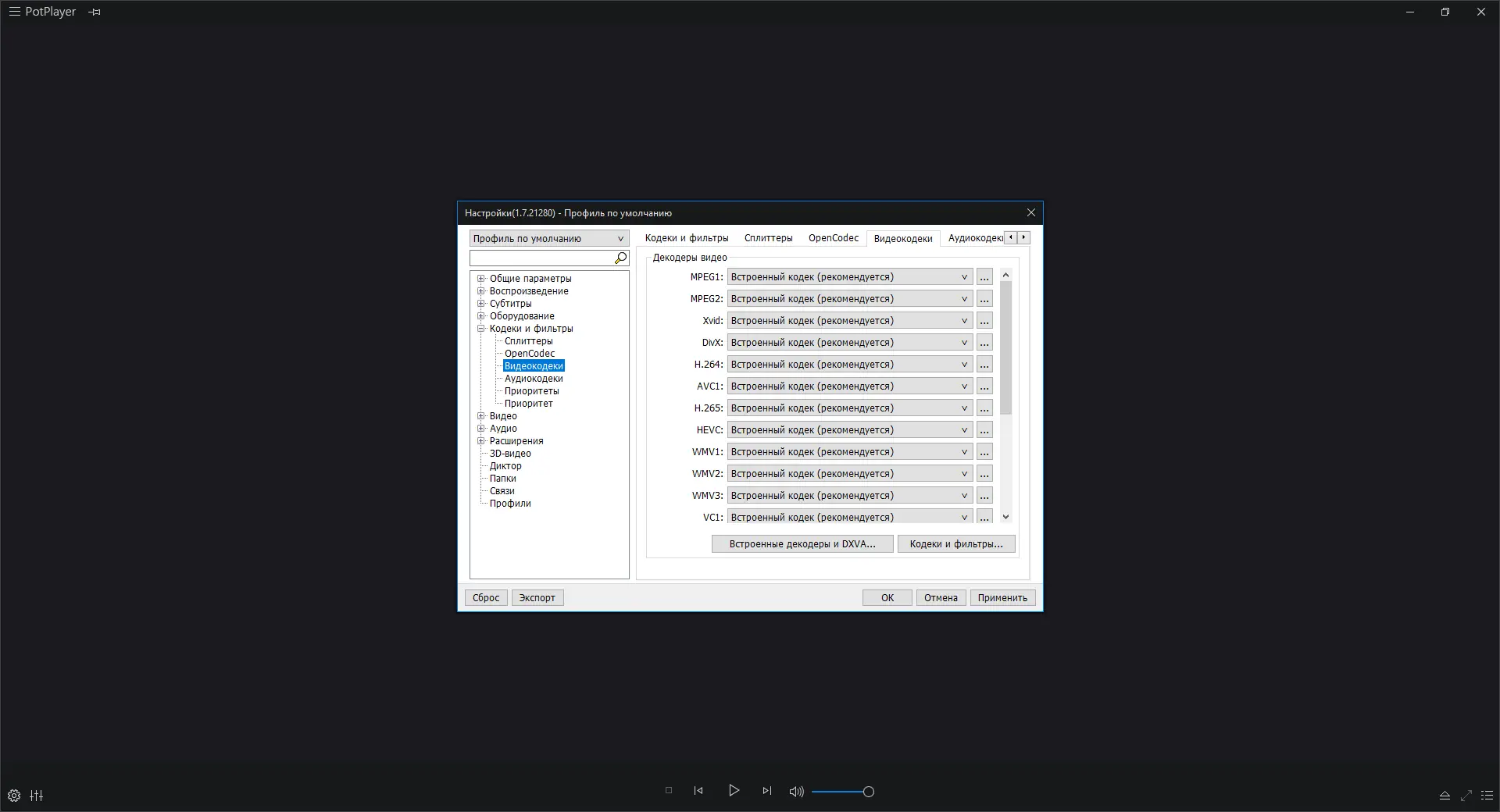Toggle fullscreen with the diagonal arrow icon

pos(1466,796)
